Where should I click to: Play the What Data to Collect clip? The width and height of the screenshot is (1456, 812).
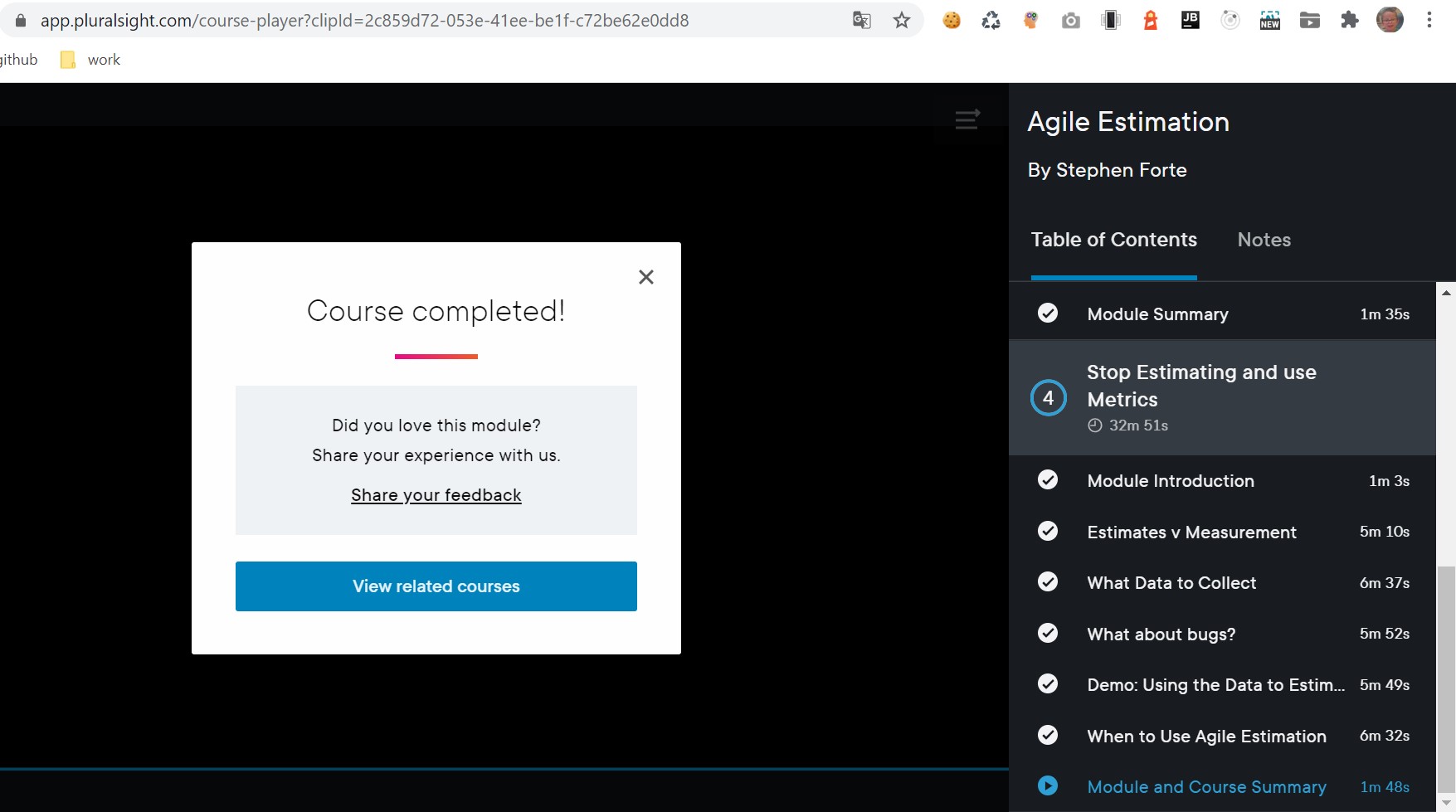click(1223, 583)
